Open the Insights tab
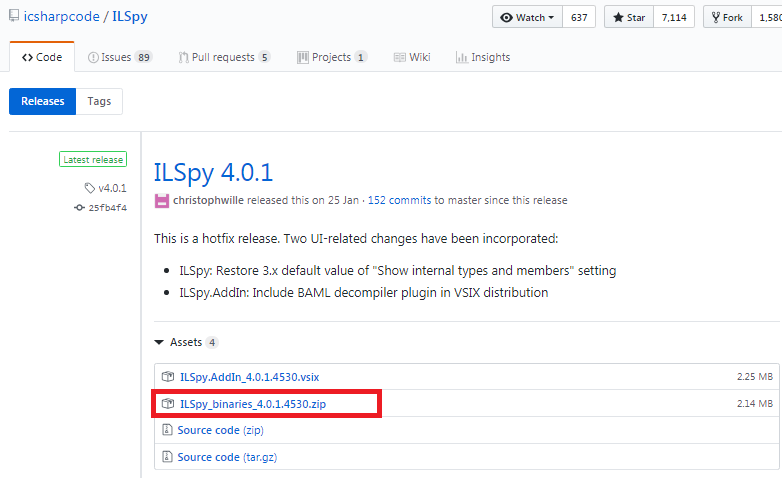Image resolution: width=782 pixels, height=478 pixels. (x=483, y=57)
